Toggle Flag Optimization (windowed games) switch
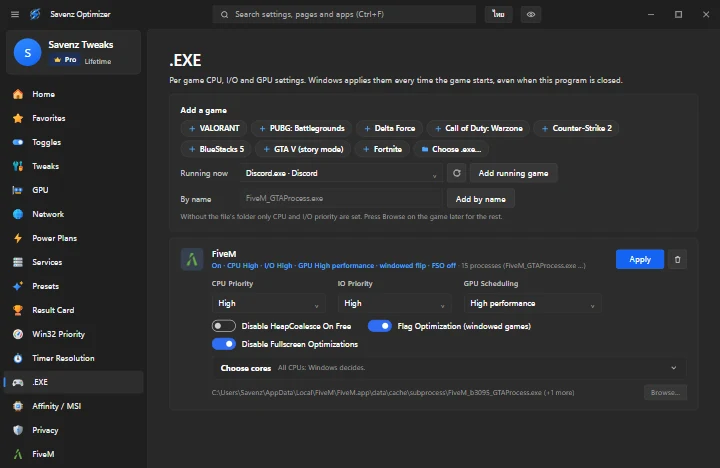This screenshot has width=720, height=468. click(x=380, y=326)
